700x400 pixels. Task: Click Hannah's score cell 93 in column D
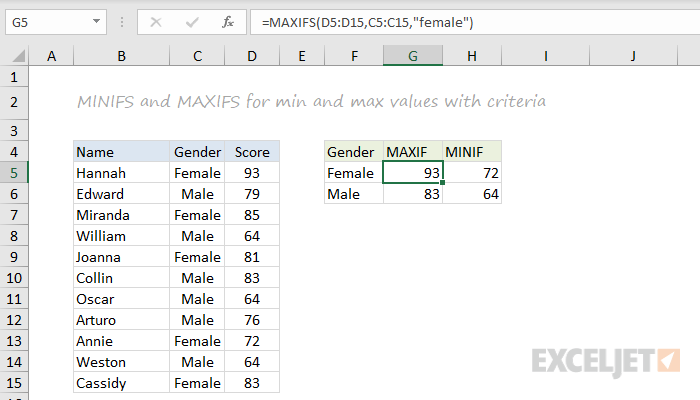pyautogui.click(x=252, y=173)
